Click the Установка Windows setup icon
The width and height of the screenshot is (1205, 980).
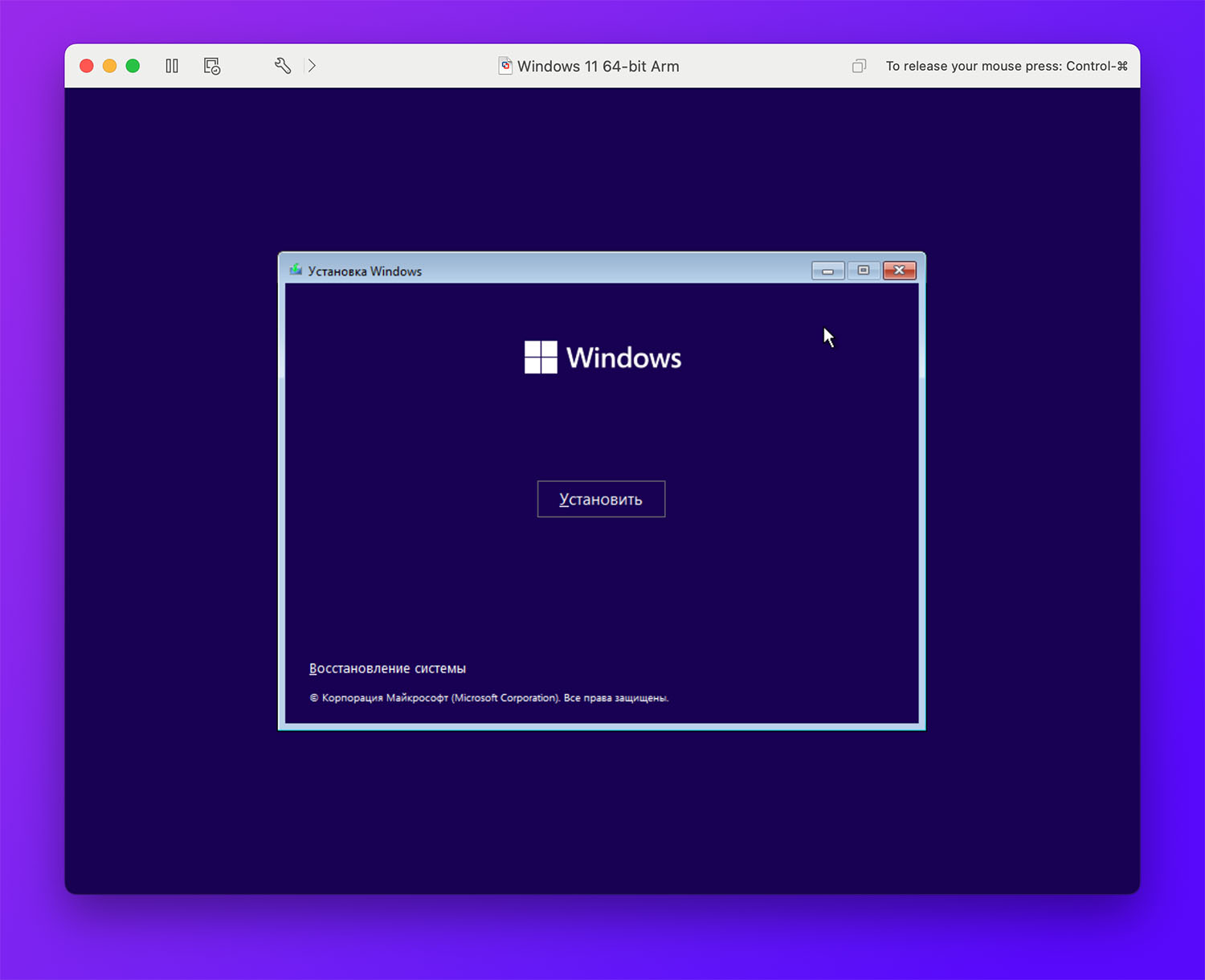(296, 271)
